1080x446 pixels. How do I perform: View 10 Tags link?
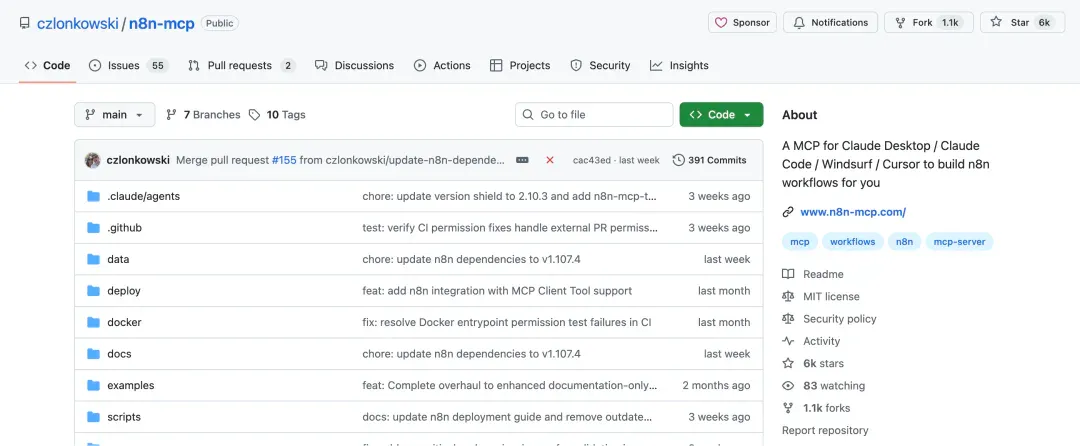coord(278,115)
